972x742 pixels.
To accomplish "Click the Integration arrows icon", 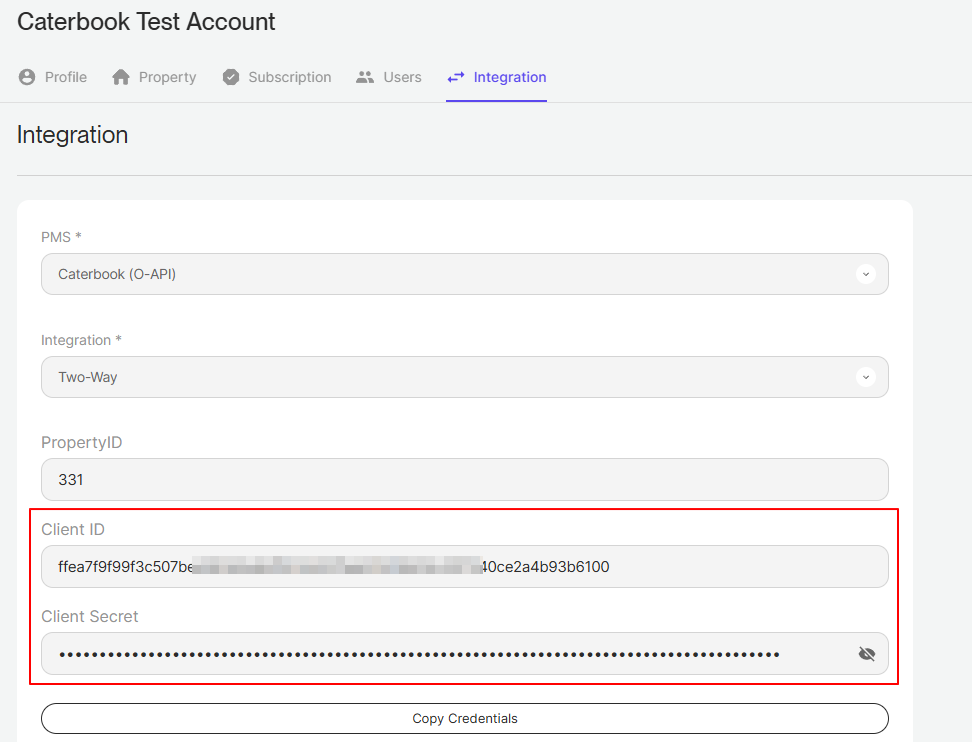I will (456, 77).
